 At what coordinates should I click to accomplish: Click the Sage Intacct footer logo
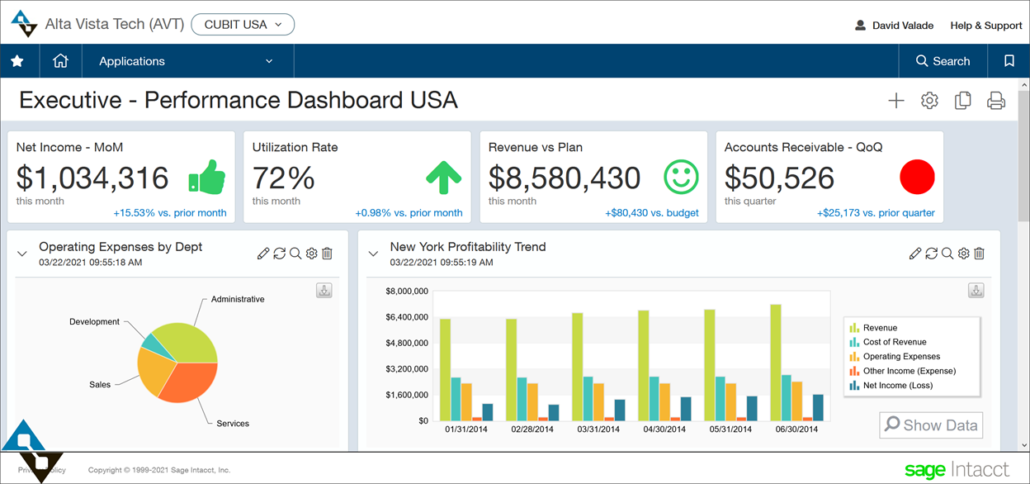pyautogui.click(x=956, y=470)
